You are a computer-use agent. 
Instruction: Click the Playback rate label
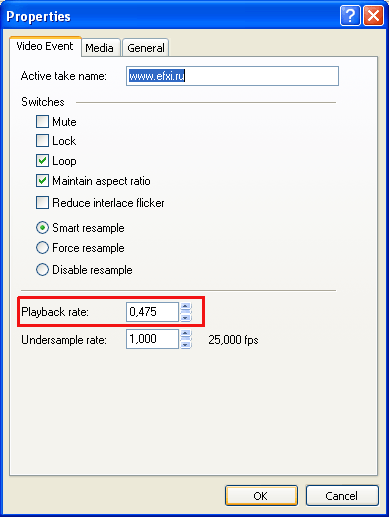point(55,312)
